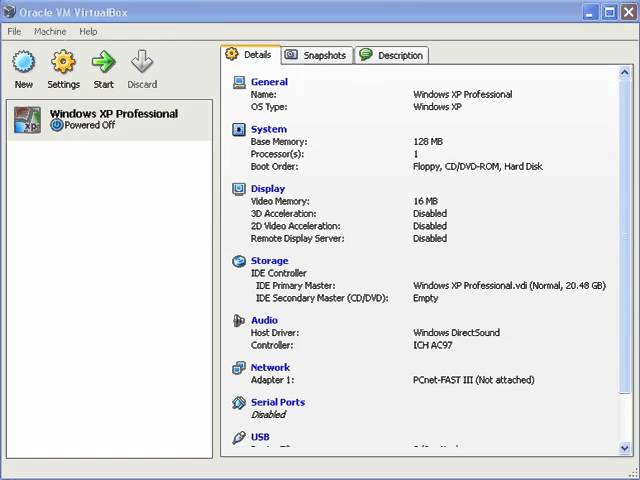Click the window maximize button
The image size is (640, 480).
coord(609,12)
